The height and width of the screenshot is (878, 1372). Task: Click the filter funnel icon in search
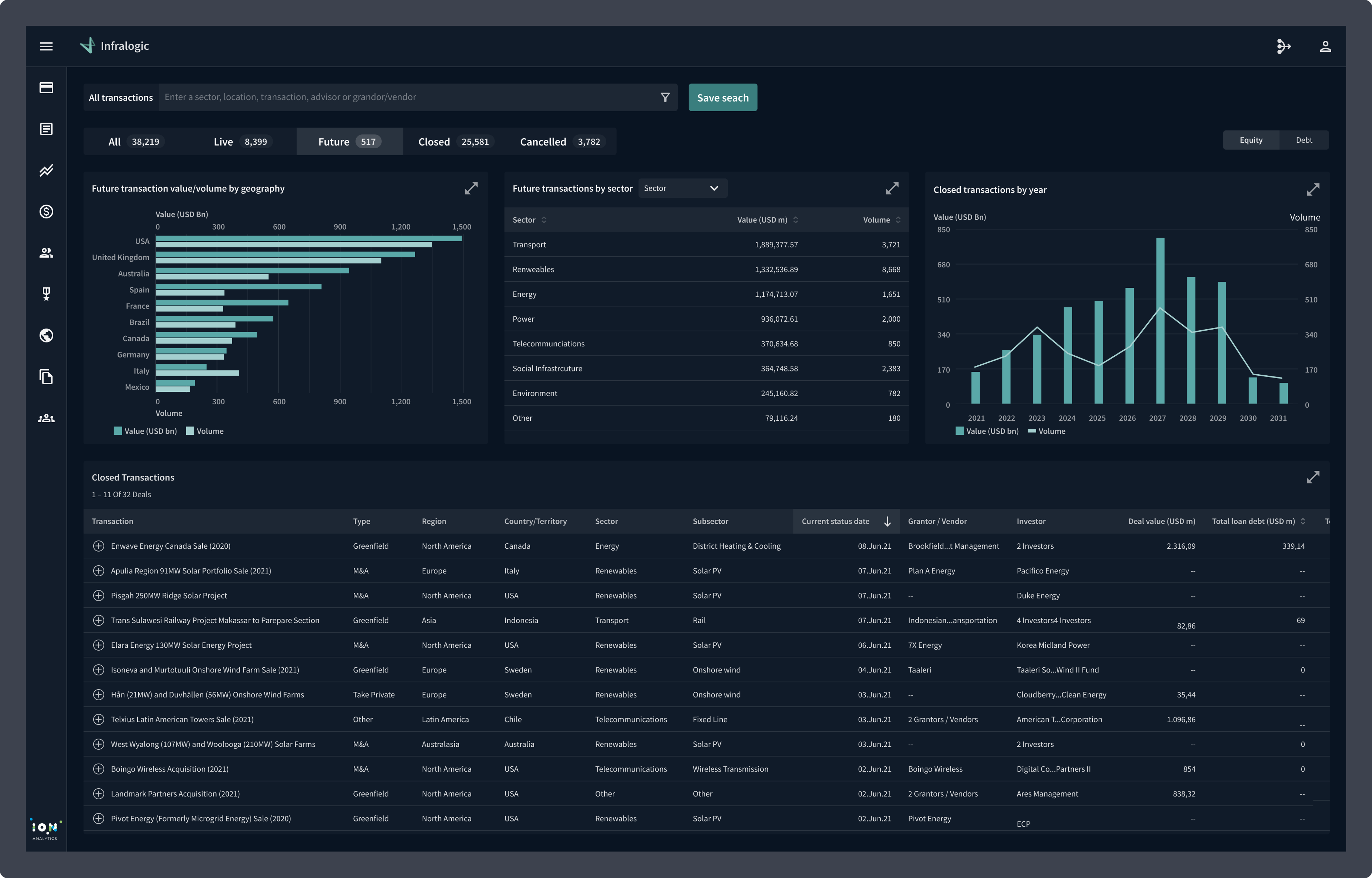[665, 98]
